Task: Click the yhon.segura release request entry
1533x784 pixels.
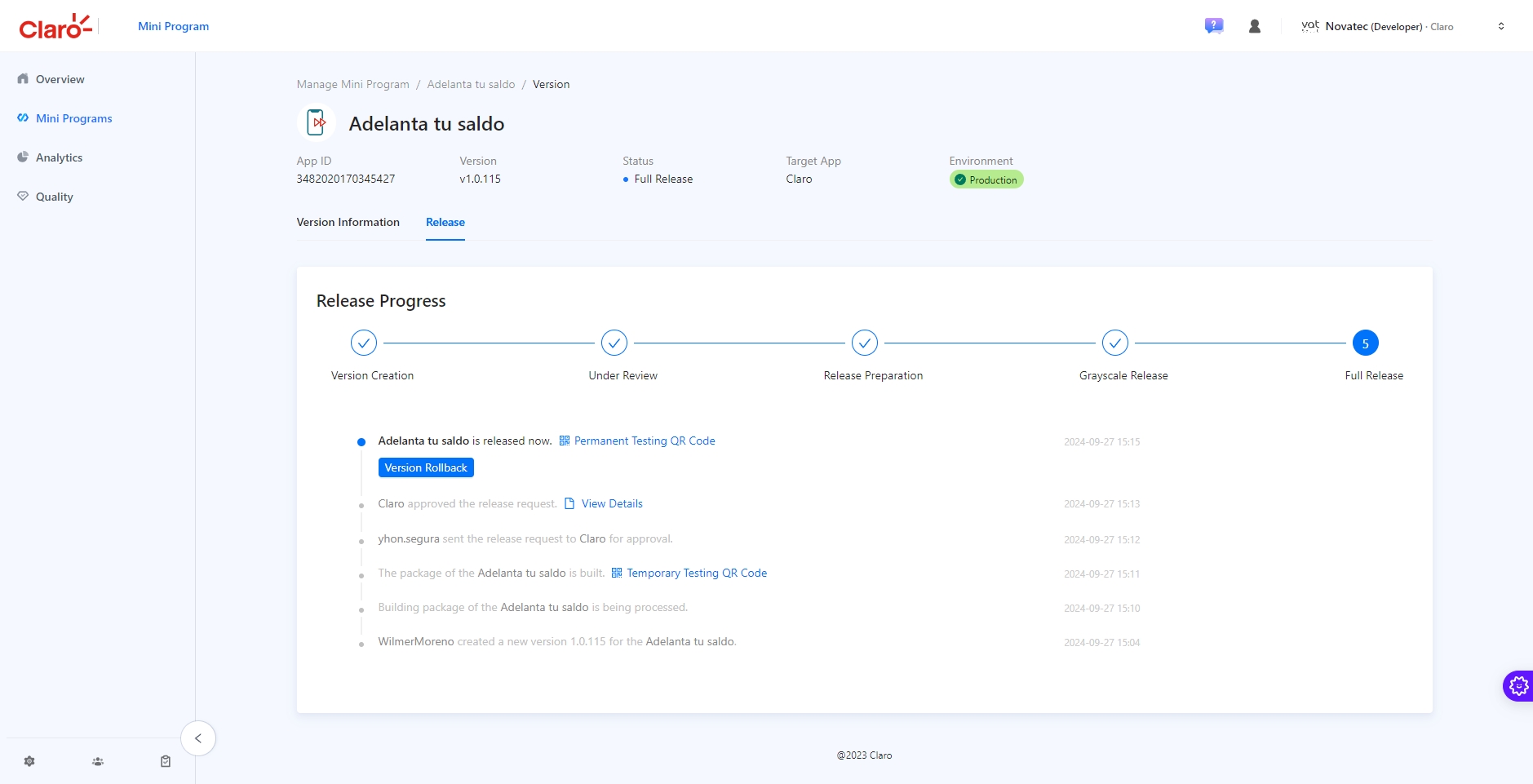Action: [525, 538]
